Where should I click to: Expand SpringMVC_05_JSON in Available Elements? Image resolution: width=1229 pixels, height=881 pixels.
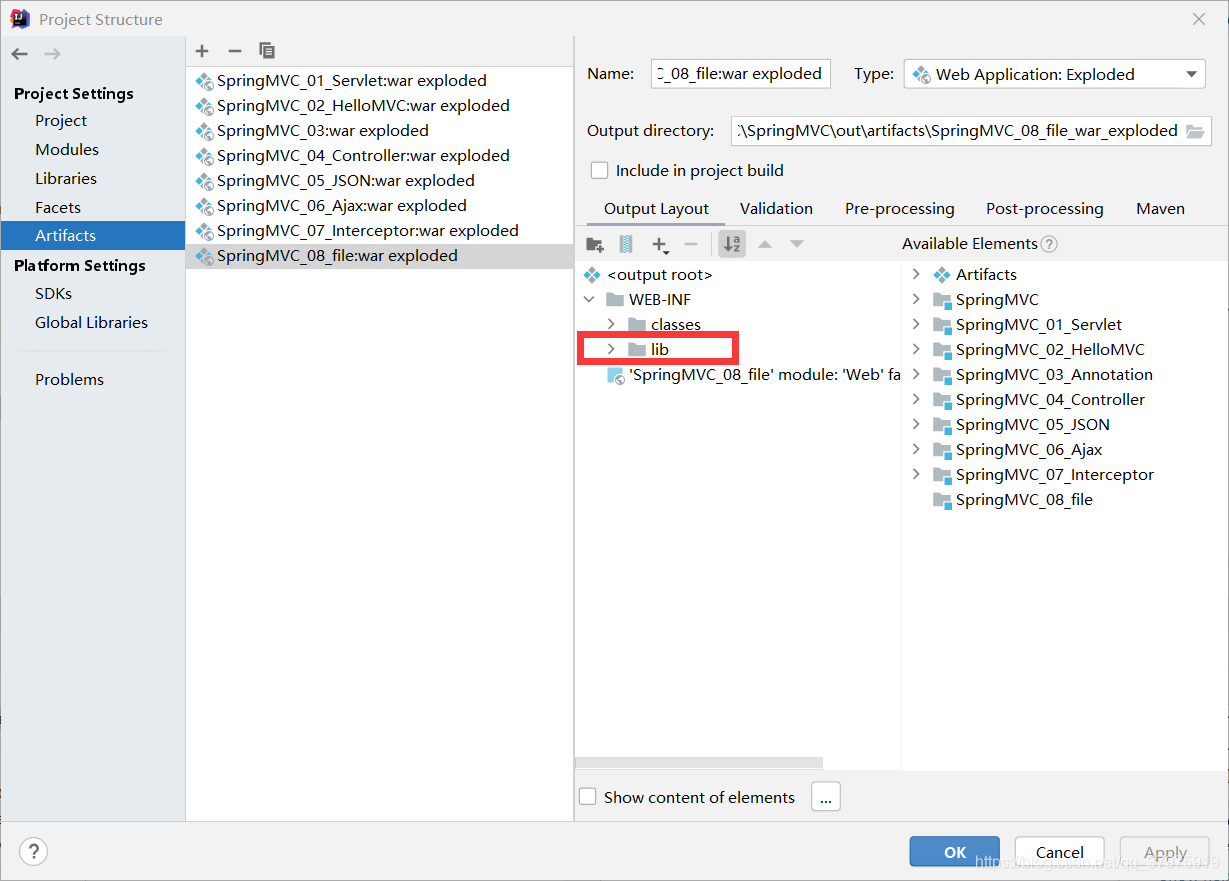pos(915,424)
